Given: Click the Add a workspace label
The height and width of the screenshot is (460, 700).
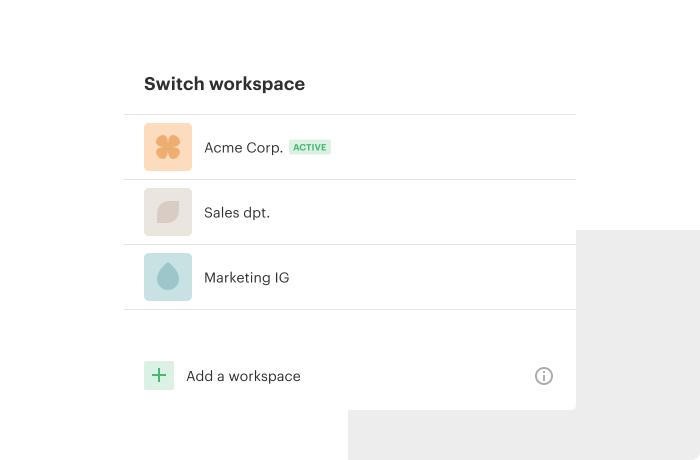Looking at the screenshot, I should [243, 376].
